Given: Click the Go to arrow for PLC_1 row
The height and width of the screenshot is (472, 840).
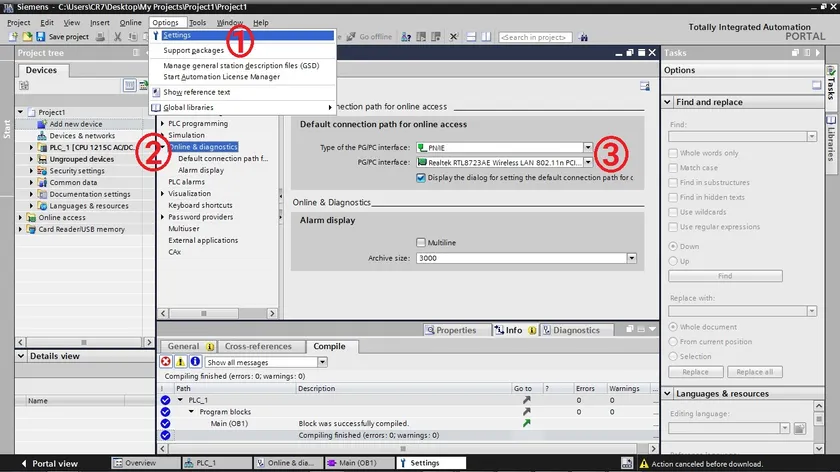Looking at the screenshot, I should tap(527, 400).
